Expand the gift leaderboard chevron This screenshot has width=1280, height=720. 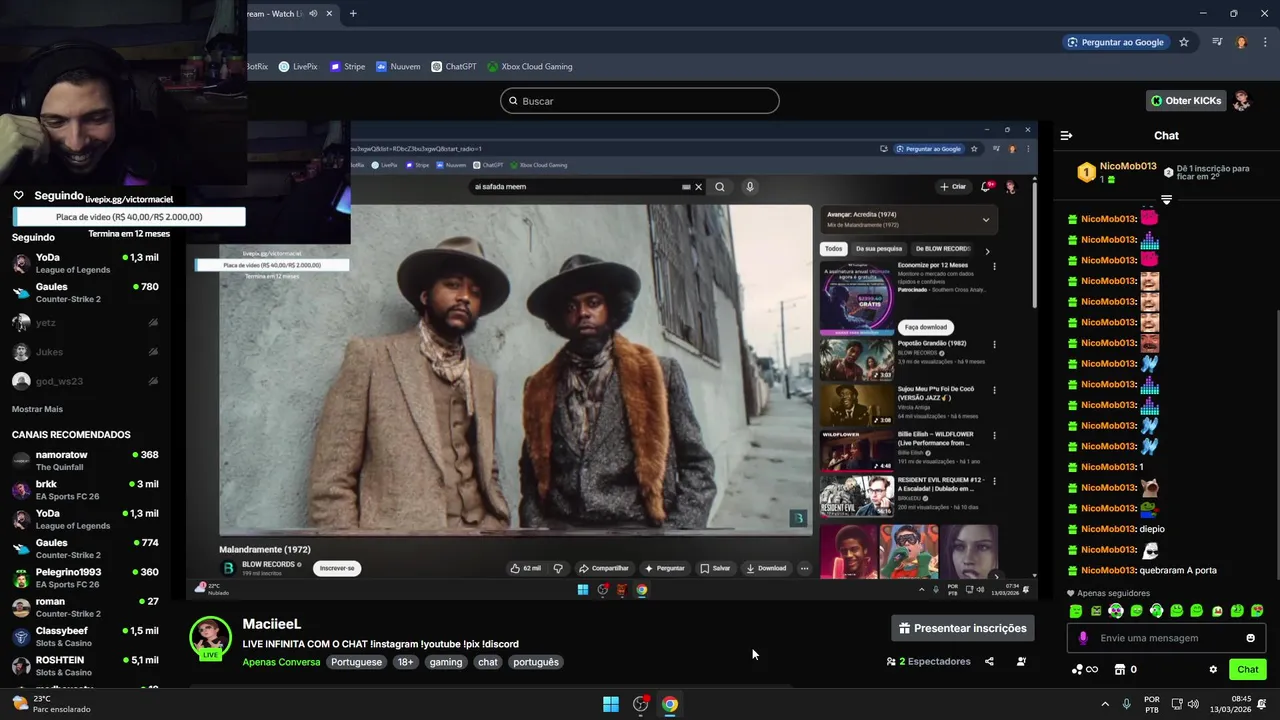pyautogui.click(x=1166, y=200)
